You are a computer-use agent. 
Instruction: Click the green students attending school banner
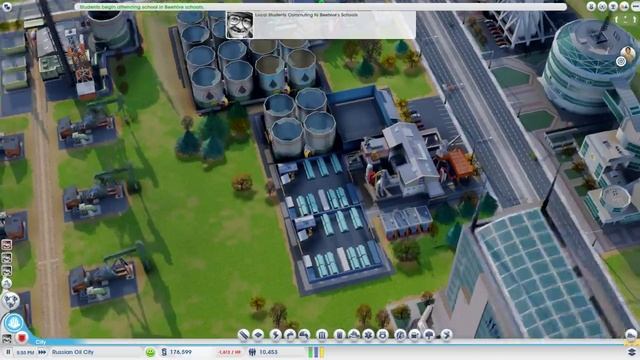[x=320, y=7]
